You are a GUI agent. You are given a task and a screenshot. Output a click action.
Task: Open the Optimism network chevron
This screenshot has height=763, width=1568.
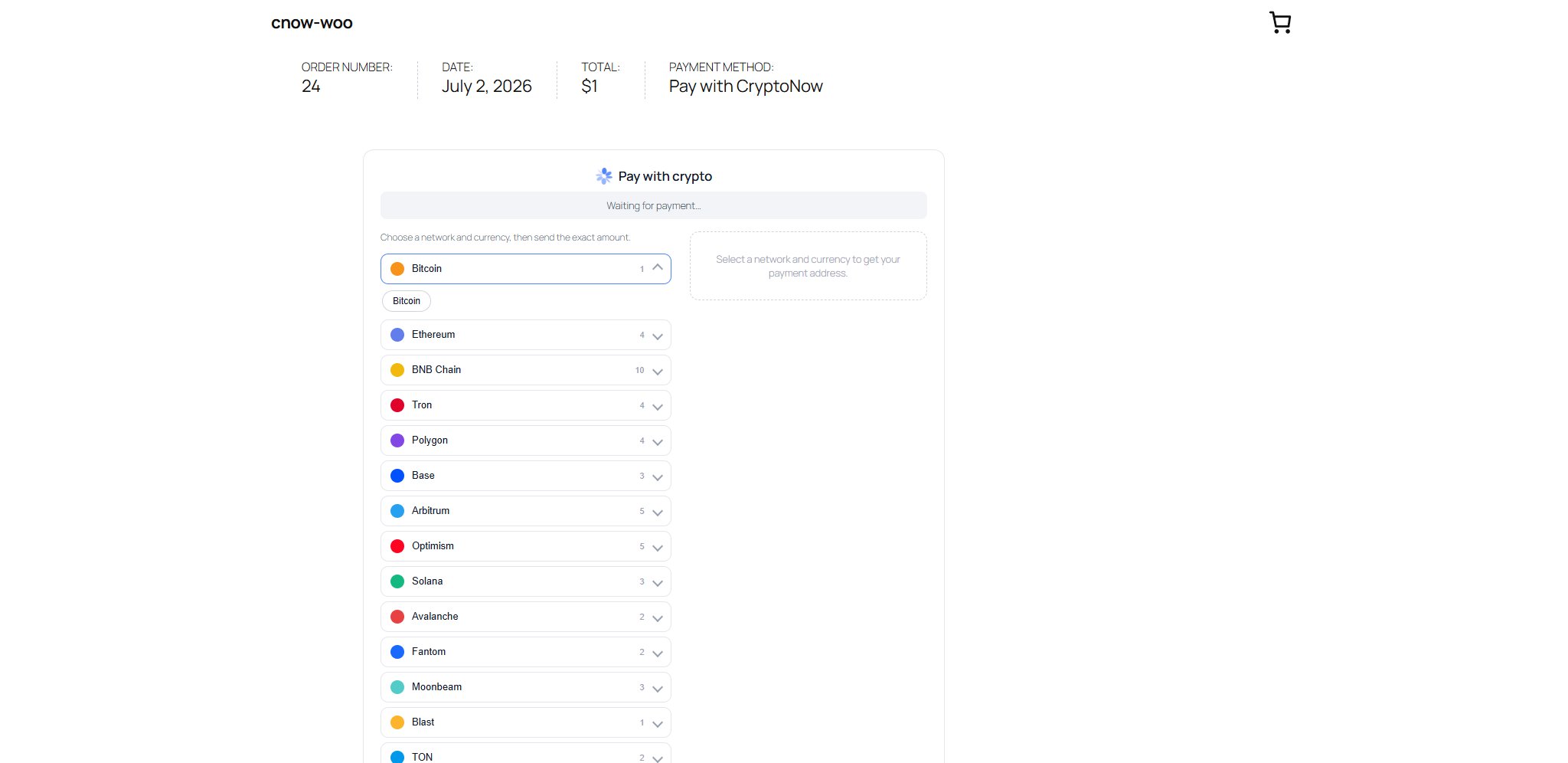click(x=657, y=547)
